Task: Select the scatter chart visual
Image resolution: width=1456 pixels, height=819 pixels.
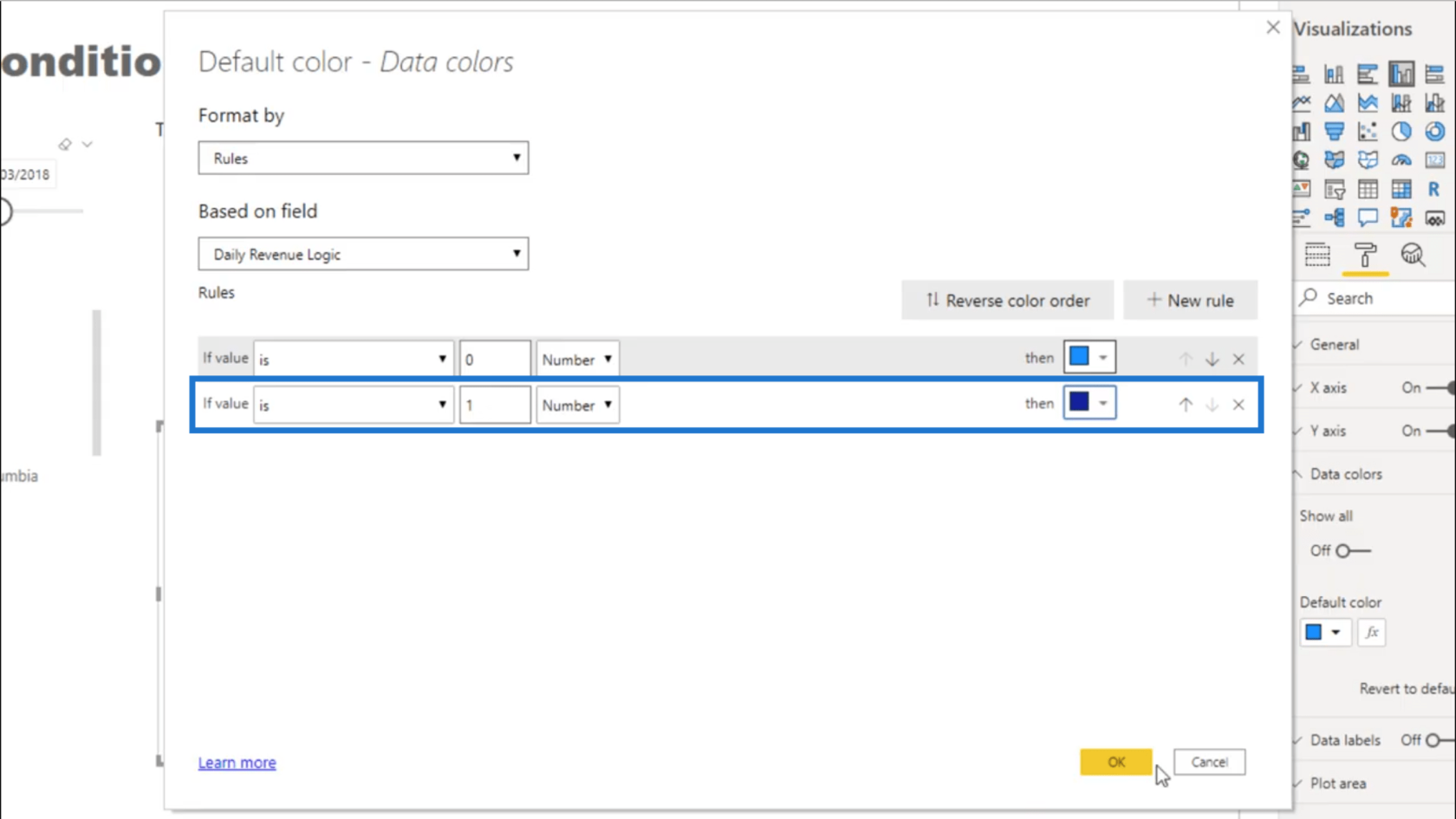Action: click(x=1368, y=132)
